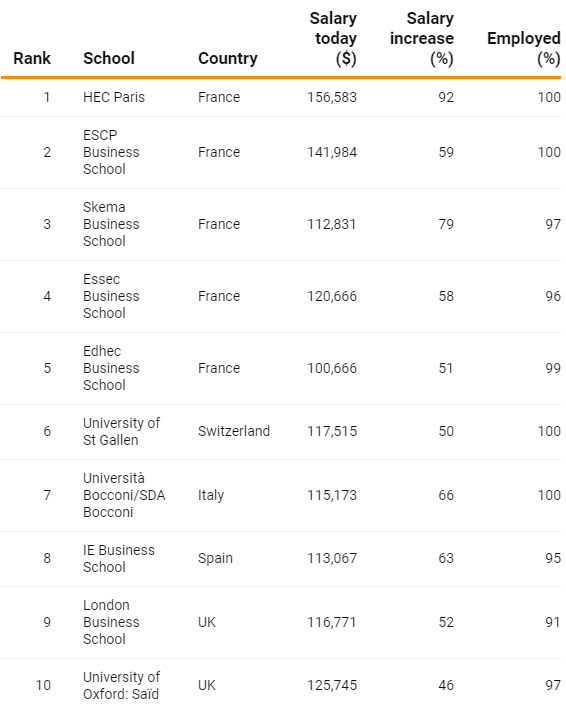566x704 pixels.
Task: Click the Rank column header
Action: 32,58
